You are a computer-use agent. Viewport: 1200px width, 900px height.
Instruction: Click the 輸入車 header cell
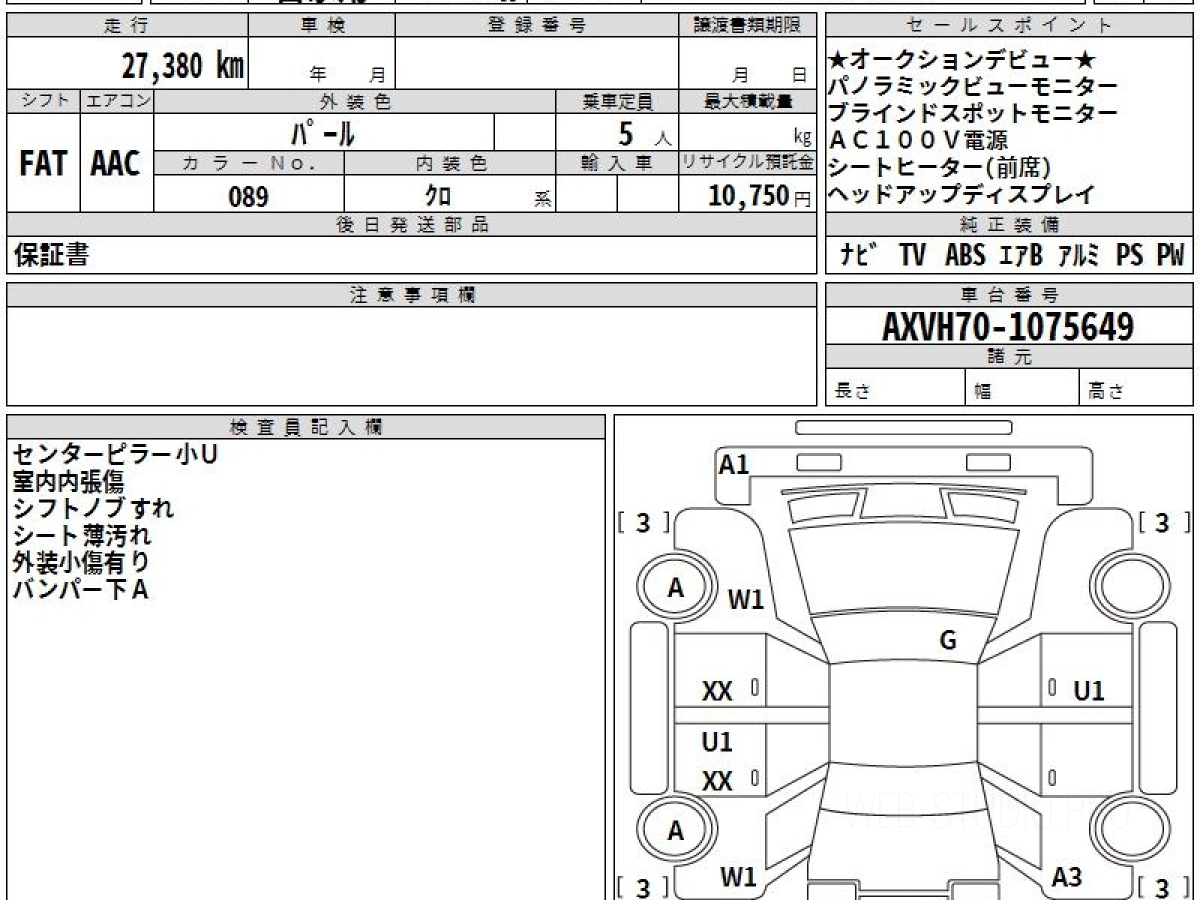pyautogui.click(x=617, y=163)
